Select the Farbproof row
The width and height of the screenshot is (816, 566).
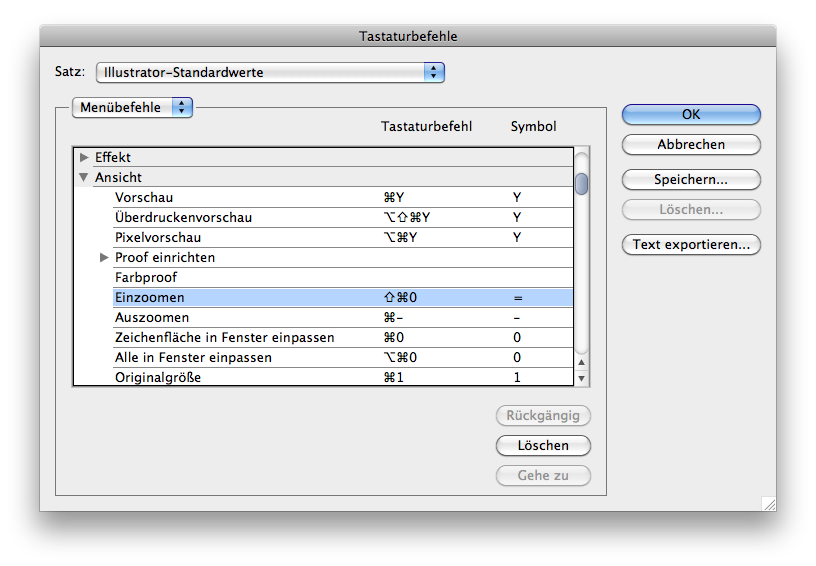pos(145,277)
